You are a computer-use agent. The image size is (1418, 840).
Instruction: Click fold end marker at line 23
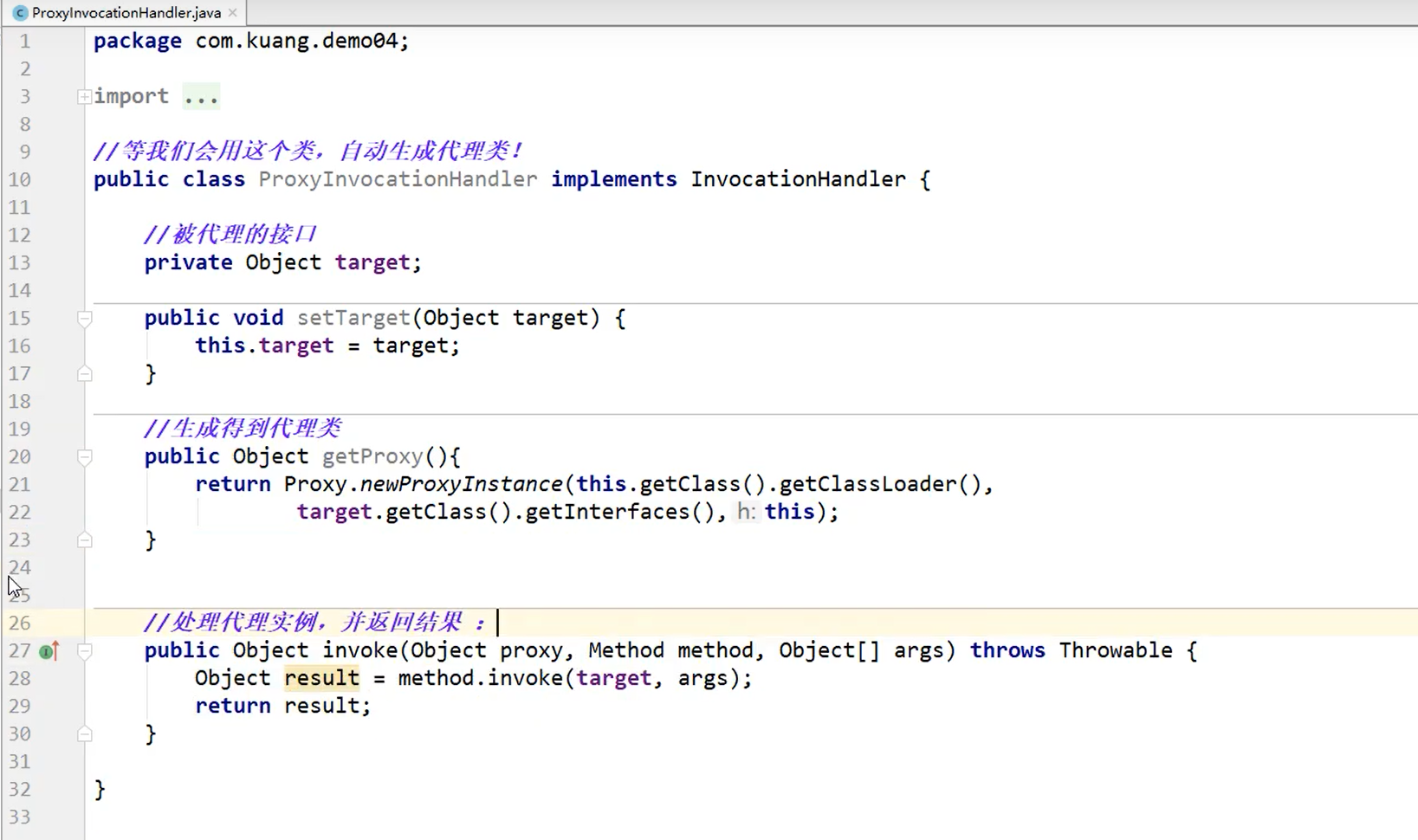(84, 540)
